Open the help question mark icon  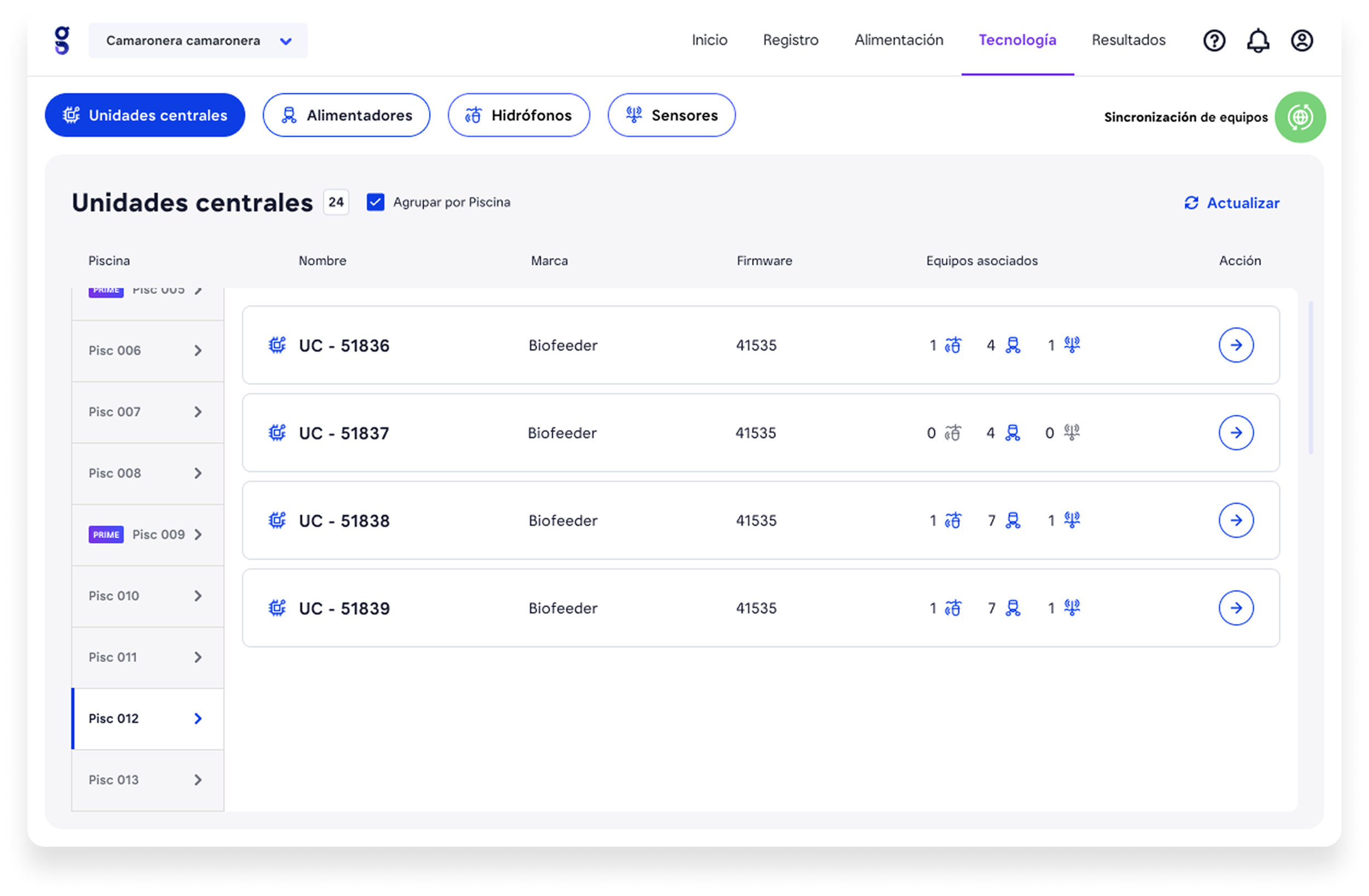coord(1213,41)
